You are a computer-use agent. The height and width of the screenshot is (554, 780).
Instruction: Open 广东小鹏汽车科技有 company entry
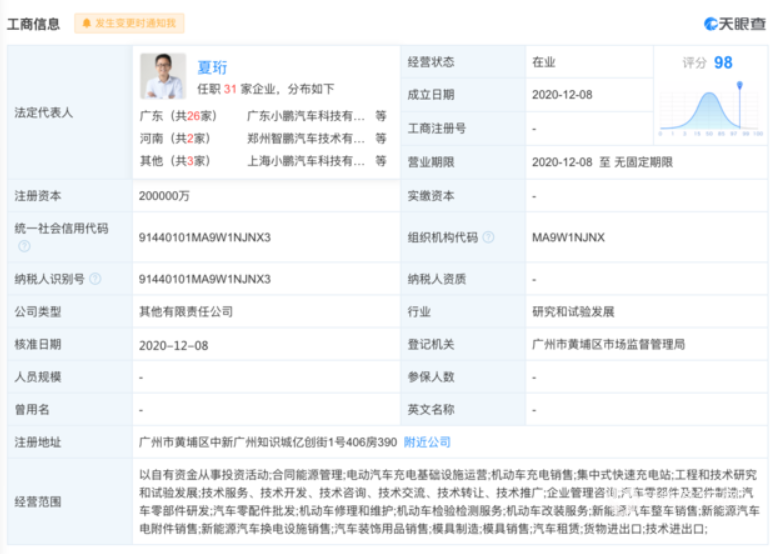pyautogui.click(x=306, y=116)
